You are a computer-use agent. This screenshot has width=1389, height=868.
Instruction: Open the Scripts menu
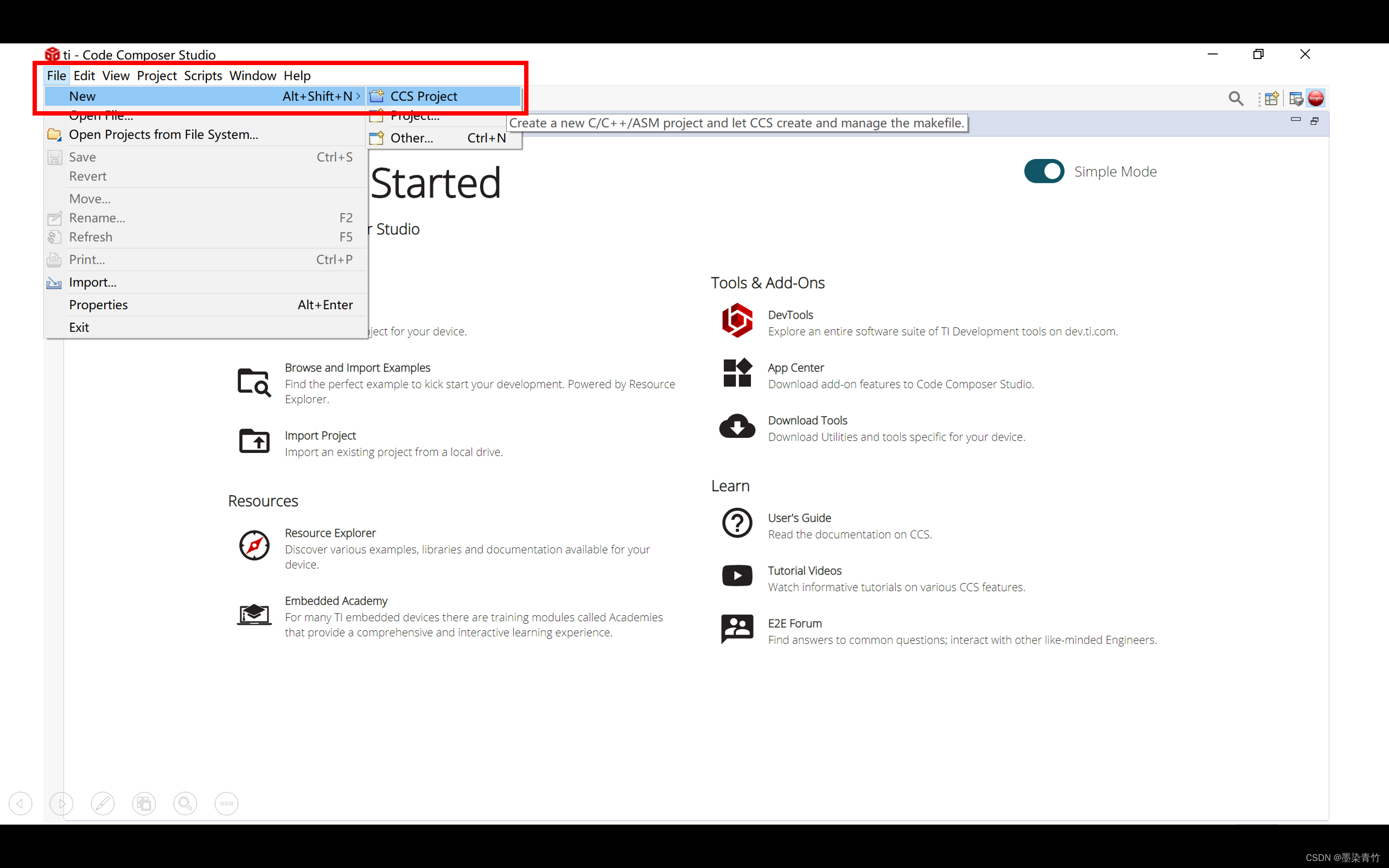(202, 76)
